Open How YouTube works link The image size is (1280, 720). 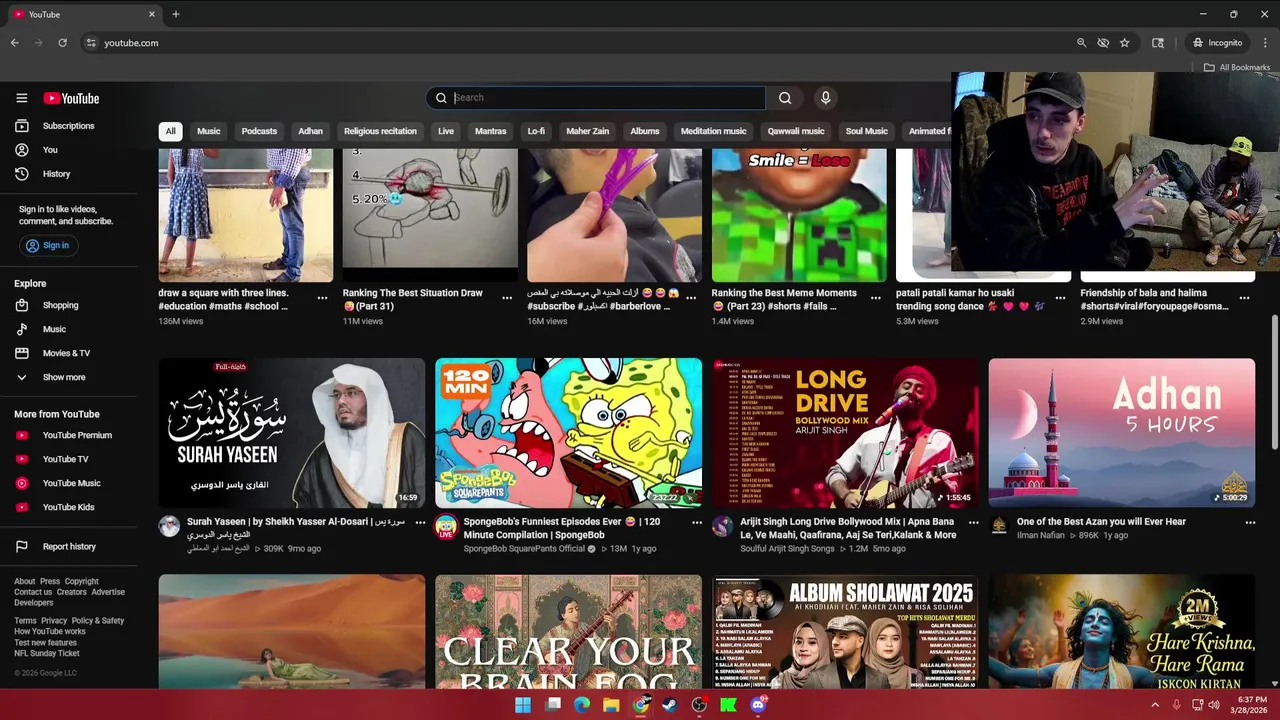click(50, 632)
